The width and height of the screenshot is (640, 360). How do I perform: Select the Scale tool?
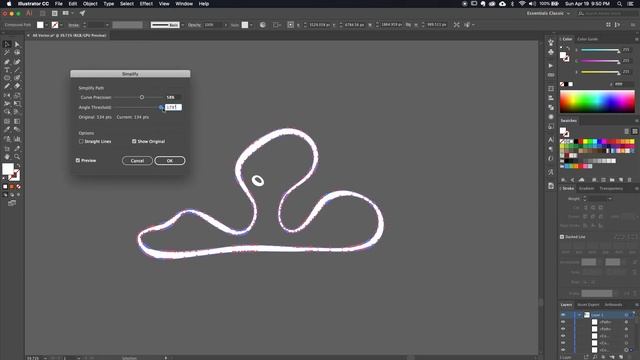coord(17,95)
